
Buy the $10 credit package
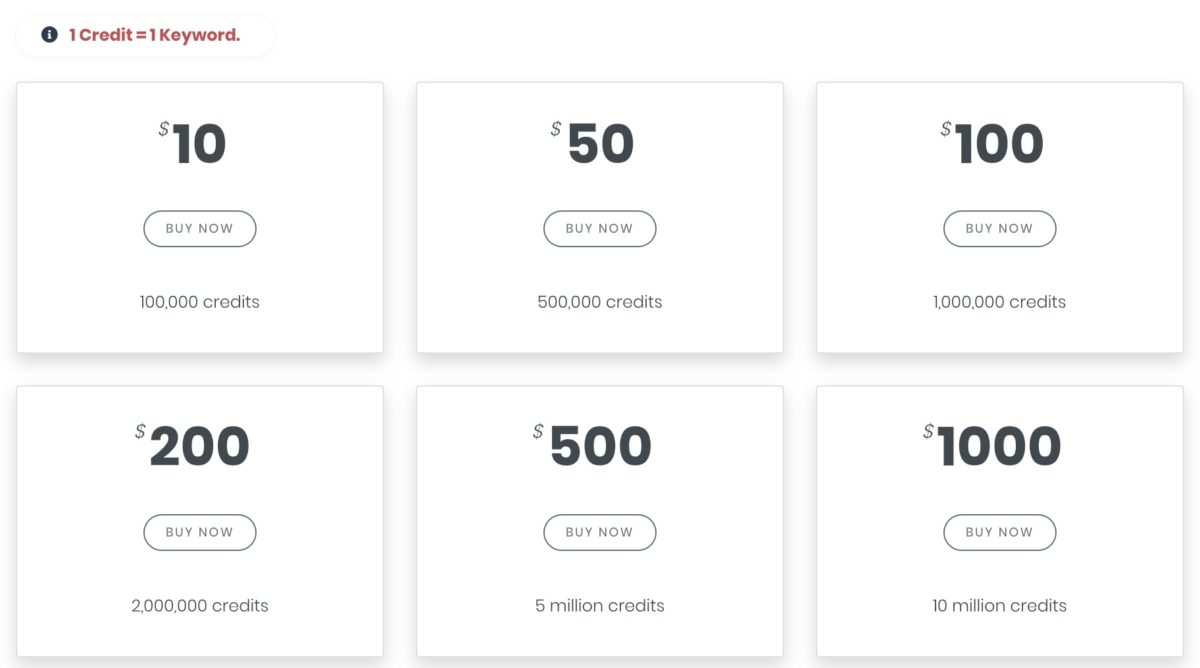(200, 228)
